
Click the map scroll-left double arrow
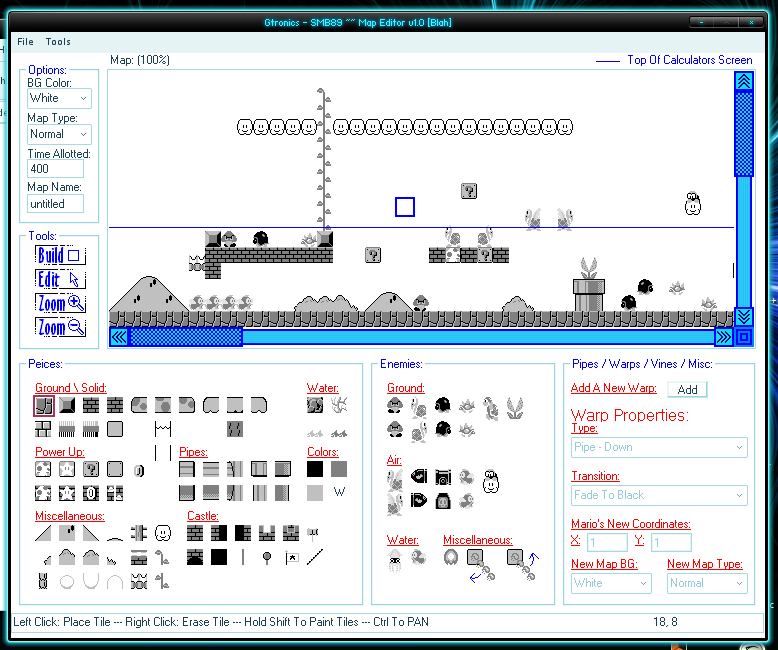[x=119, y=337]
